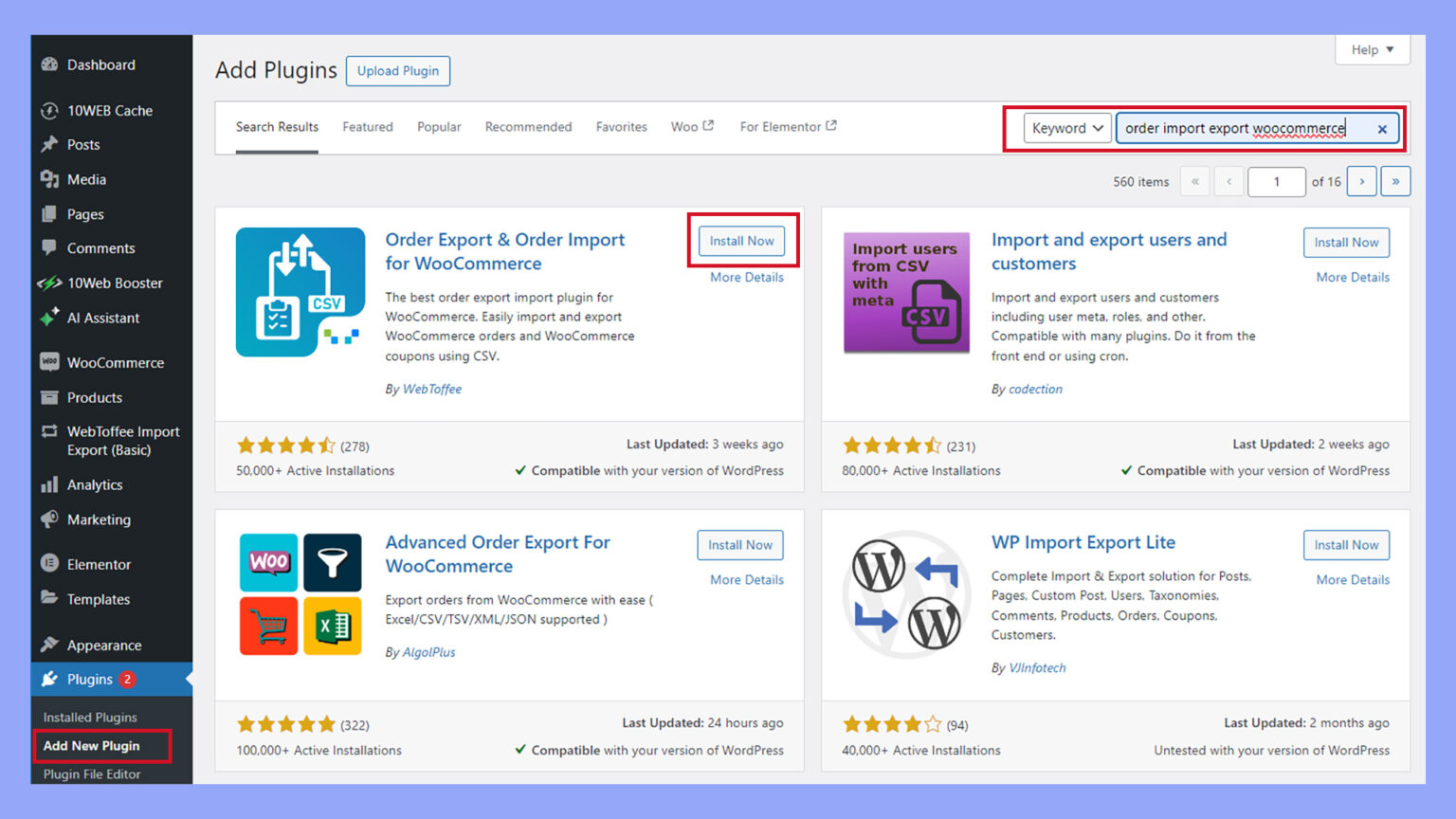Screen dimensions: 1456x819
Task: Open the Recommended tab
Action: (x=528, y=126)
